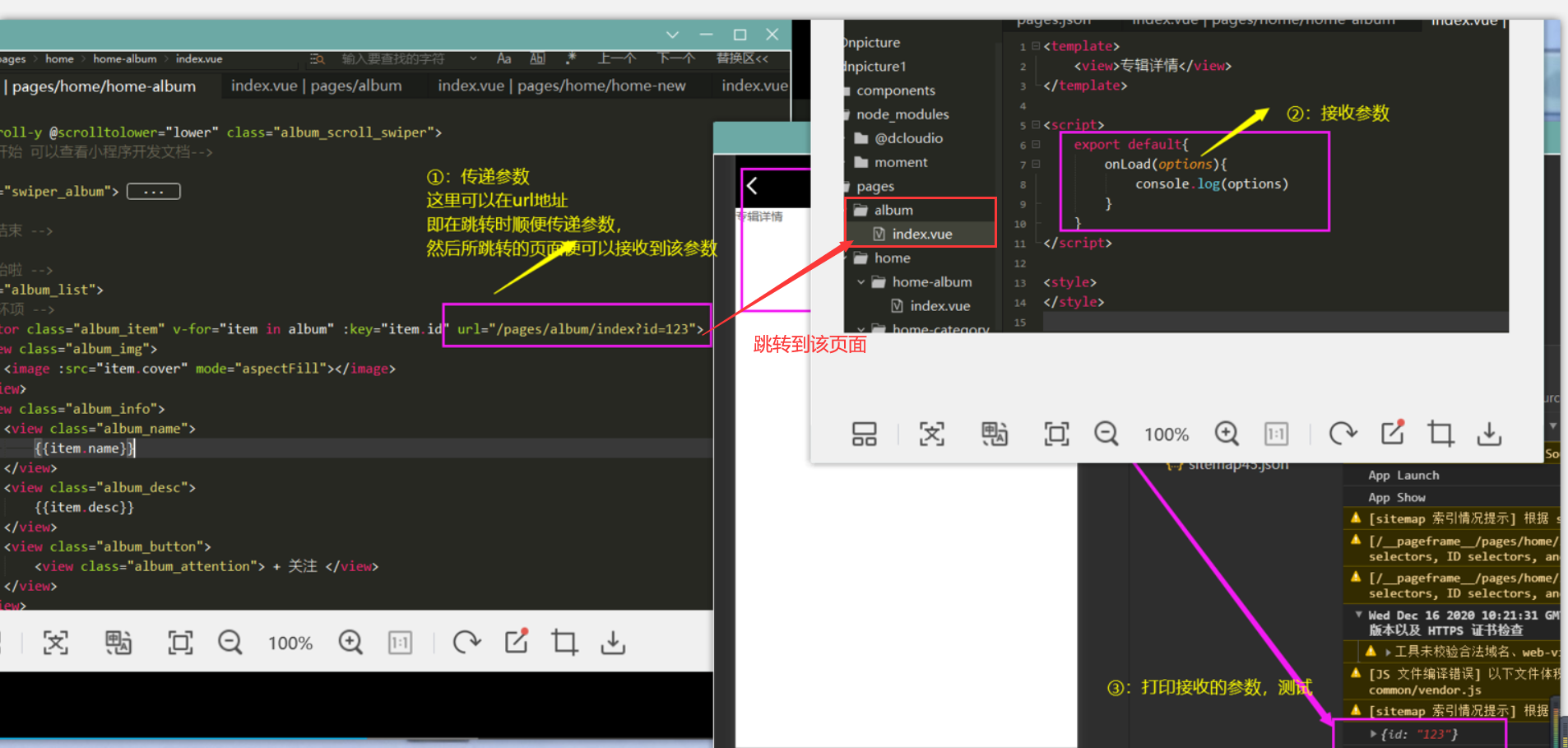Open the moment folder in file tree
1568x748 pixels.
(x=901, y=162)
